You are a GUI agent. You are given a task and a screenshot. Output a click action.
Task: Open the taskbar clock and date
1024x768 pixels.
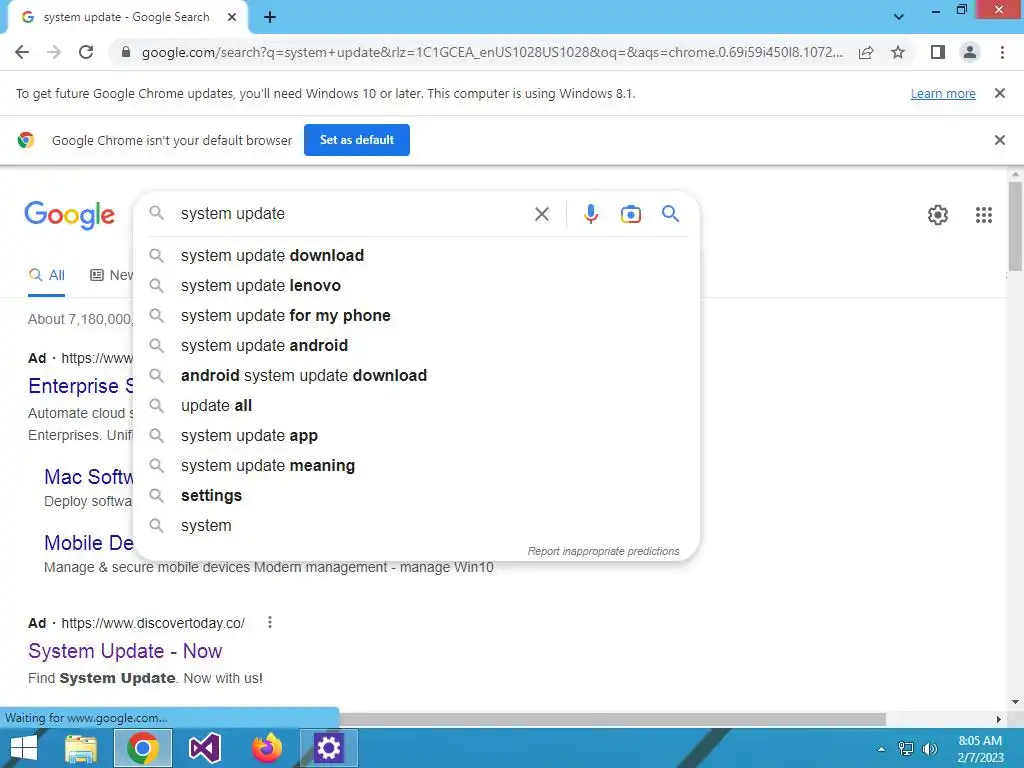(980, 749)
